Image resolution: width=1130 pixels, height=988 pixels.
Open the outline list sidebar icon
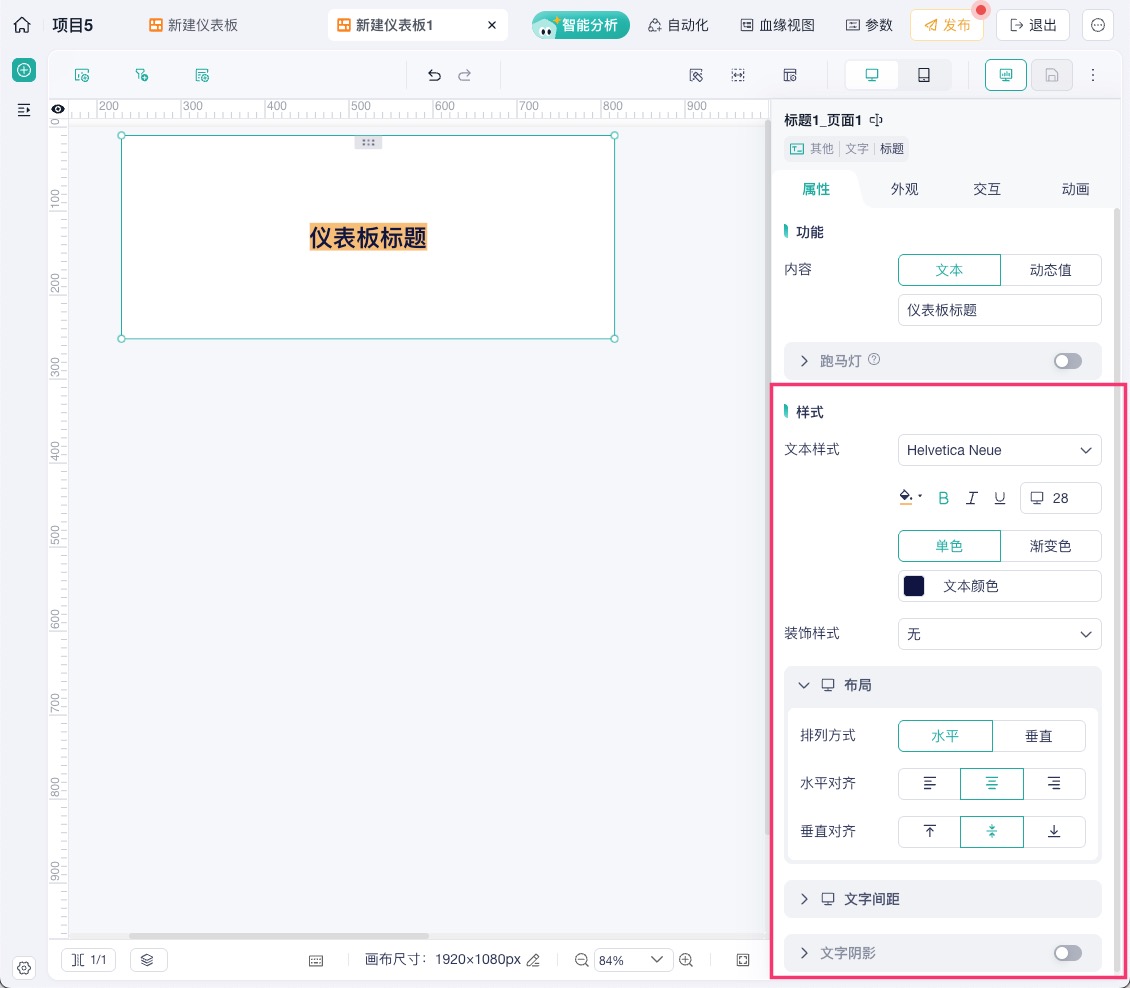point(24,110)
